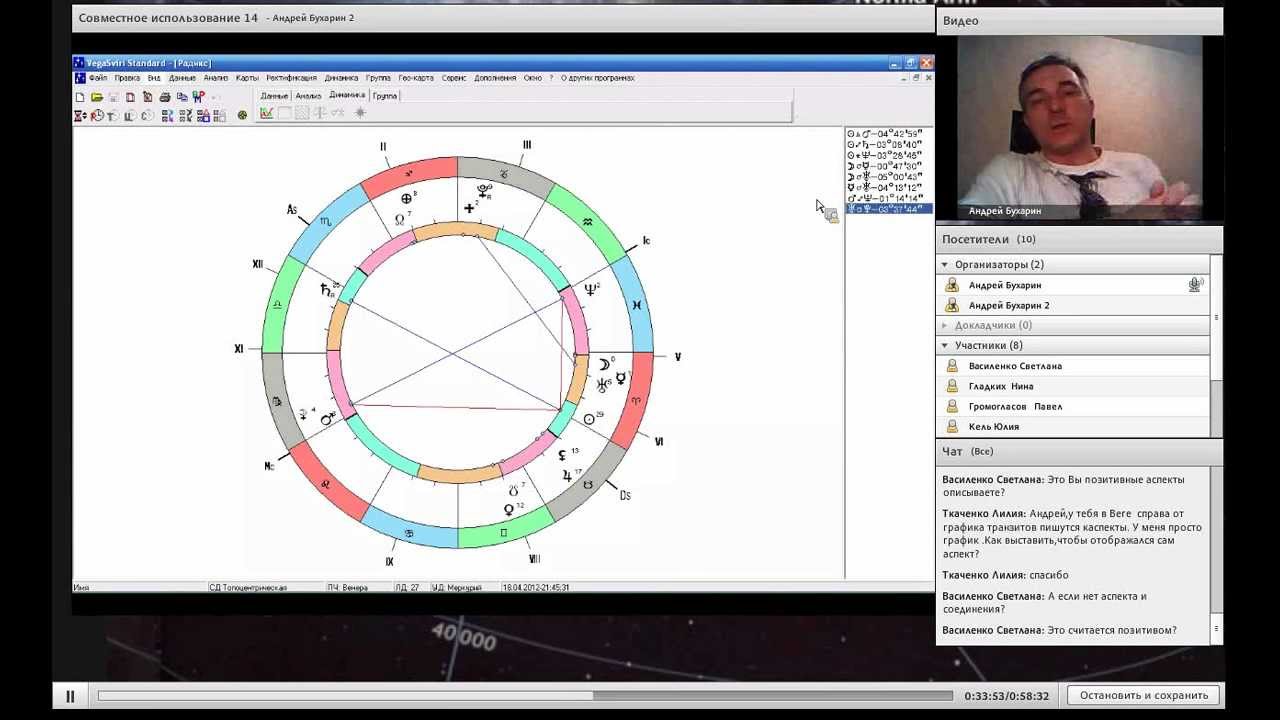Select the Динамика tab
1280x720 pixels.
(x=347, y=95)
